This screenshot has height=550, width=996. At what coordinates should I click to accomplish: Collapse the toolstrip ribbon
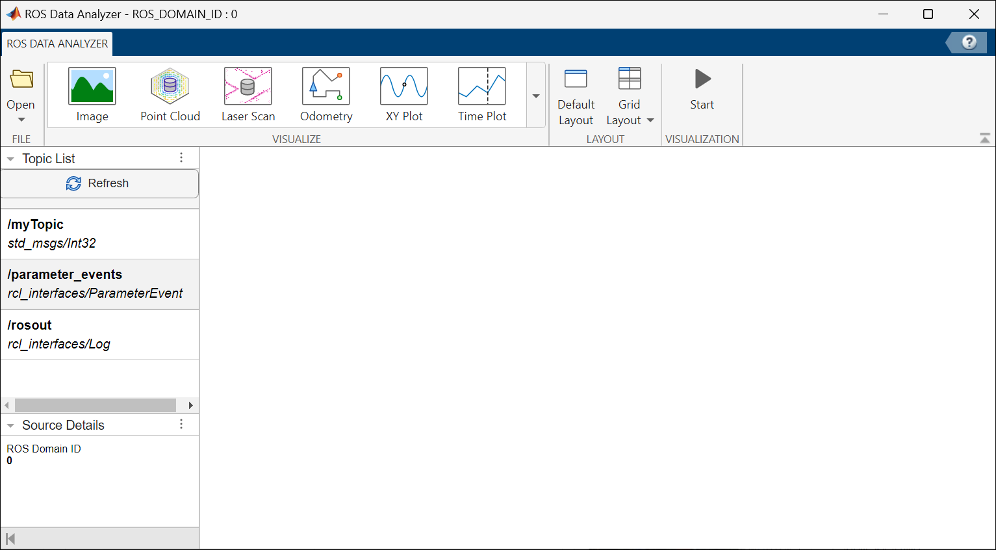point(985,138)
